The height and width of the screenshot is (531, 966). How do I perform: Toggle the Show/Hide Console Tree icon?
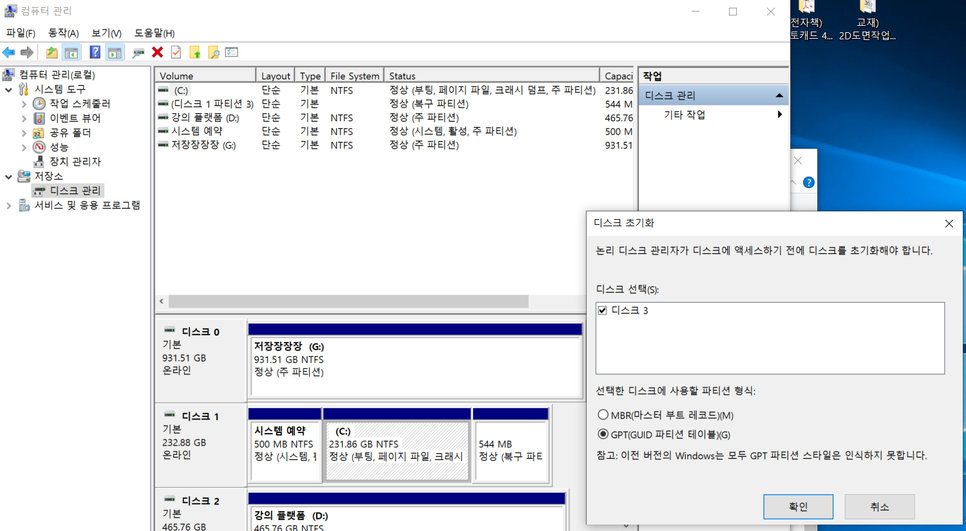71,52
